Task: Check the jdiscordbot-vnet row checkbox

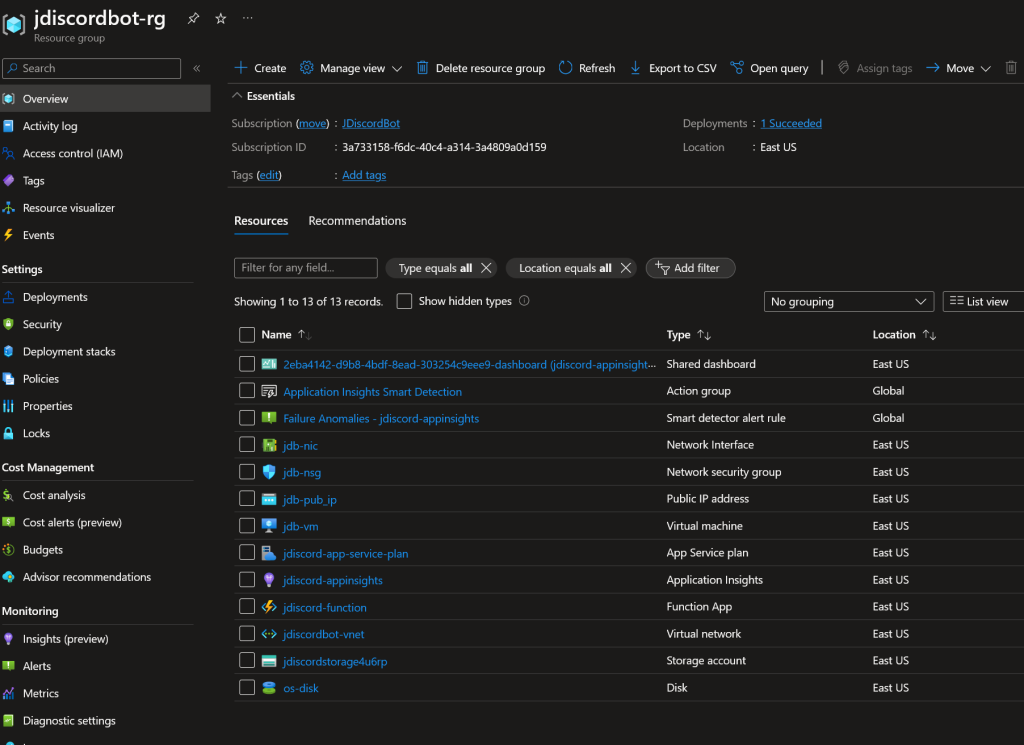Action: (247, 633)
